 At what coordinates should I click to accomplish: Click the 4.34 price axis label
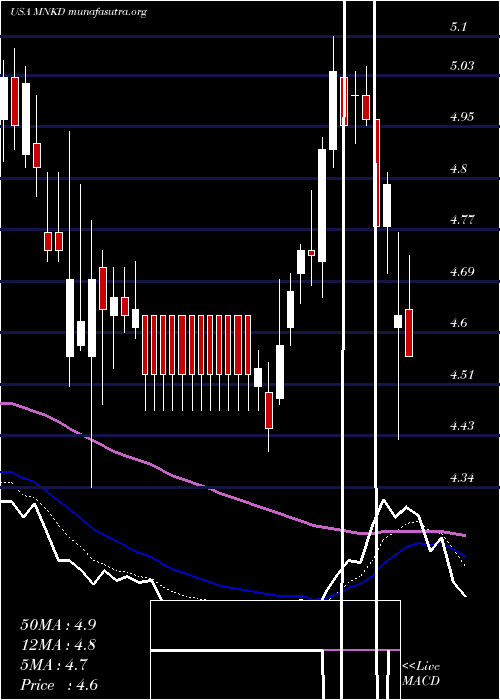pos(462,478)
